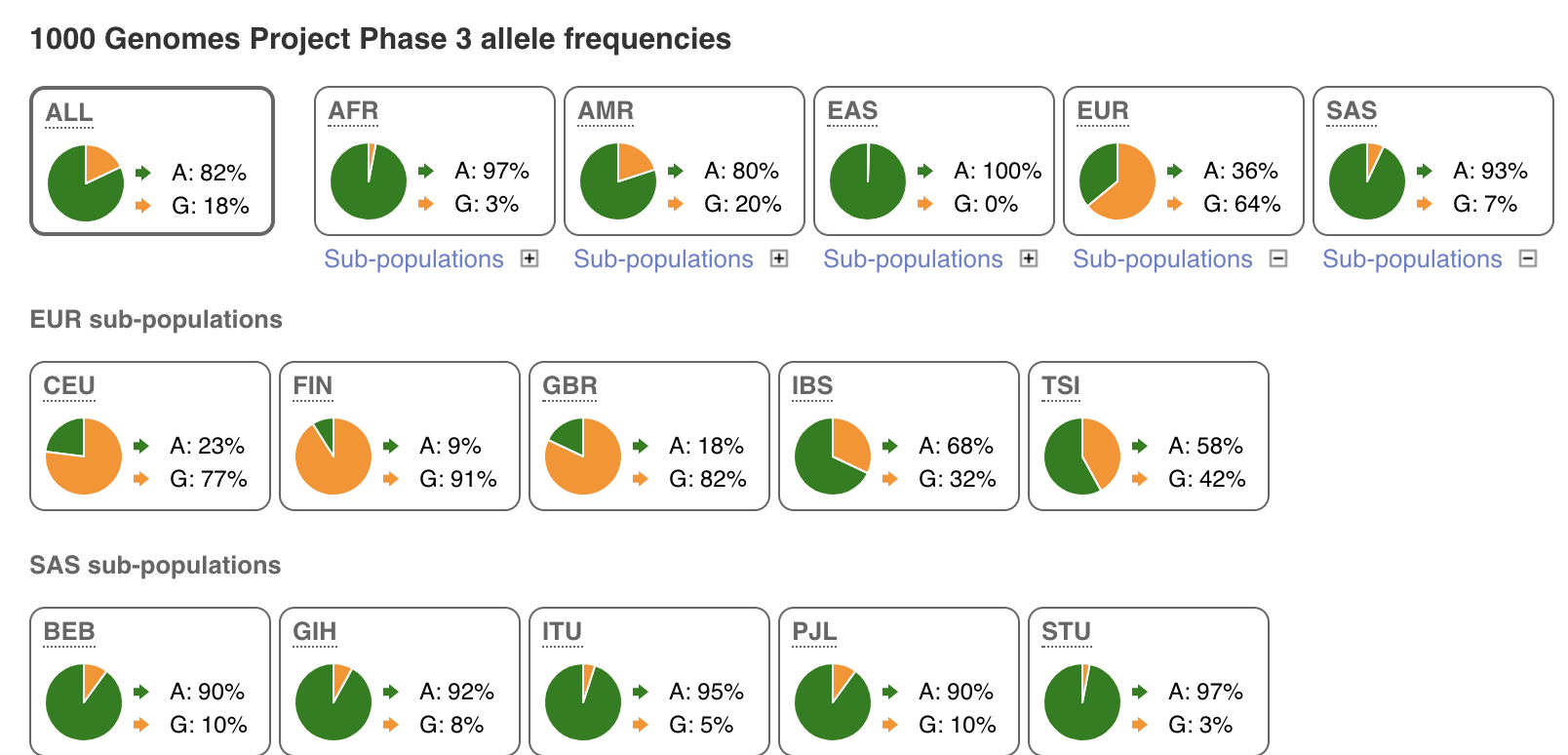The width and height of the screenshot is (1568, 755).
Task: Click the GBR population label
Action: 569,386
